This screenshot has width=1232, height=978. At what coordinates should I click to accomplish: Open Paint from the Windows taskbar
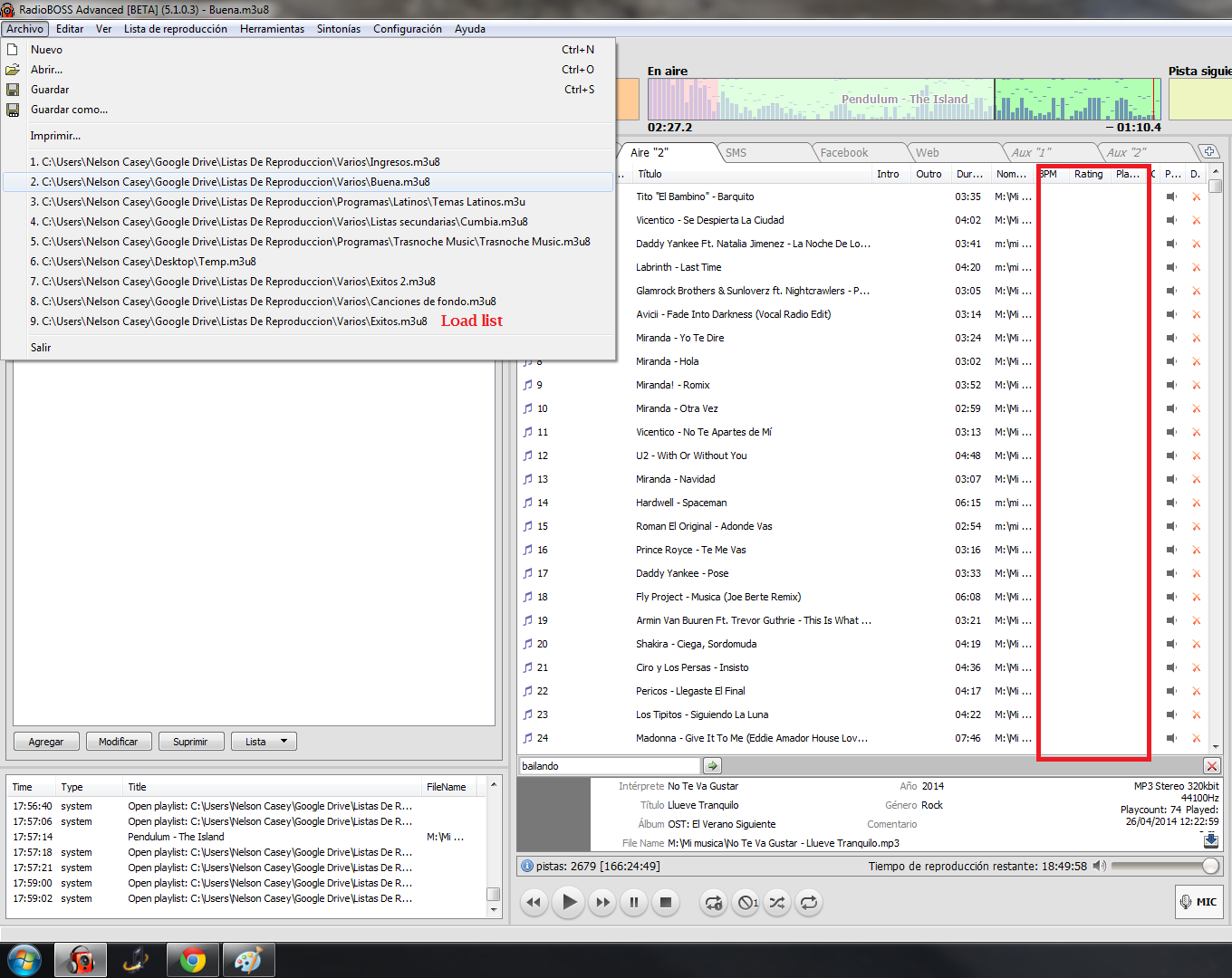pyautogui.click(x=248, y=960)
